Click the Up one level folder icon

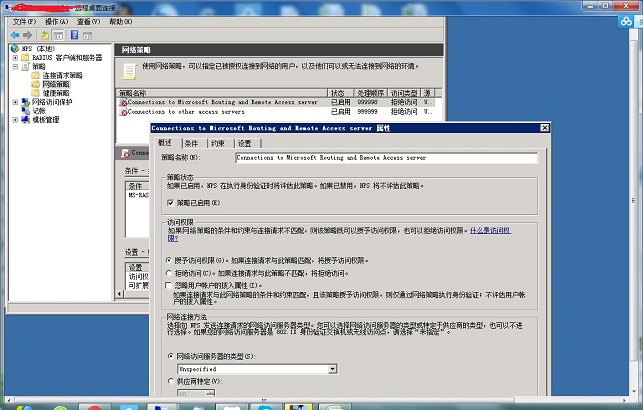45,34
